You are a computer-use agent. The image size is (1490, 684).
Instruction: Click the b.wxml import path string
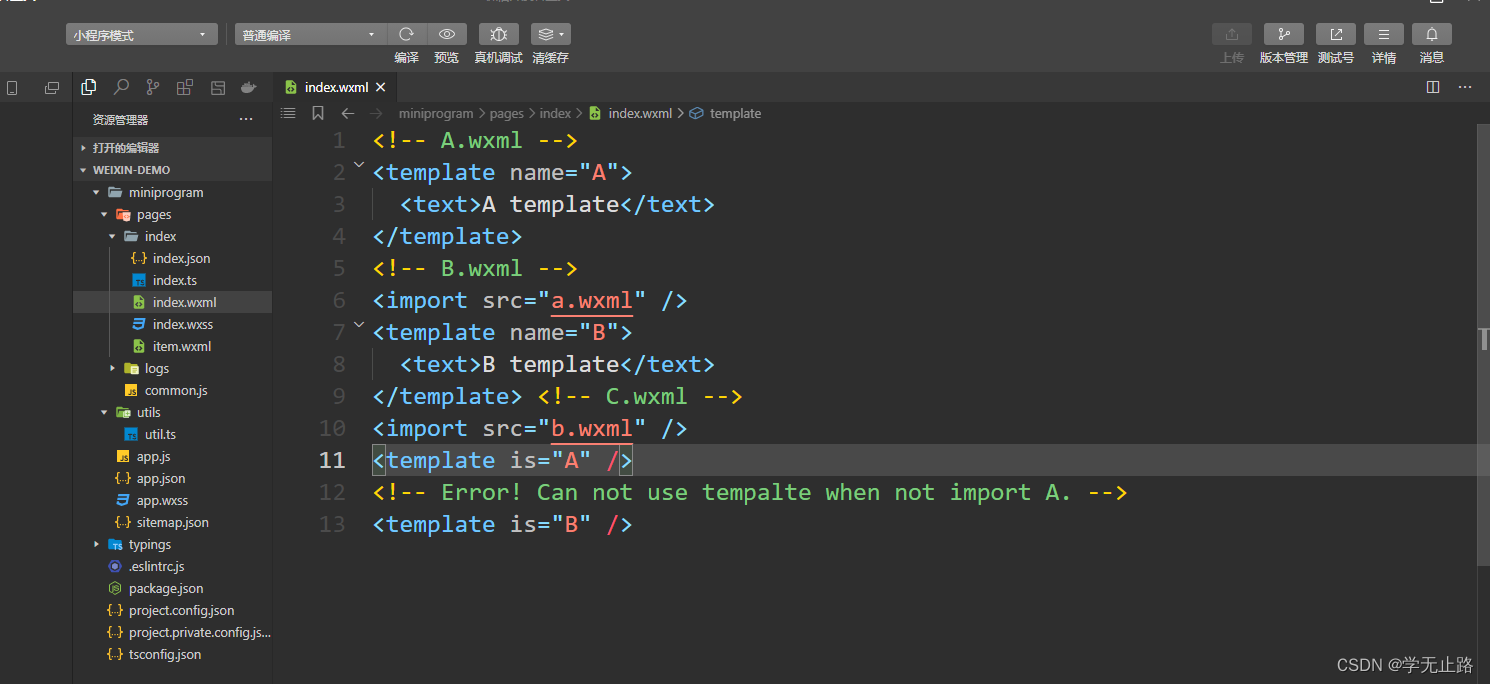pyautogui.click(x=592, y=428)
